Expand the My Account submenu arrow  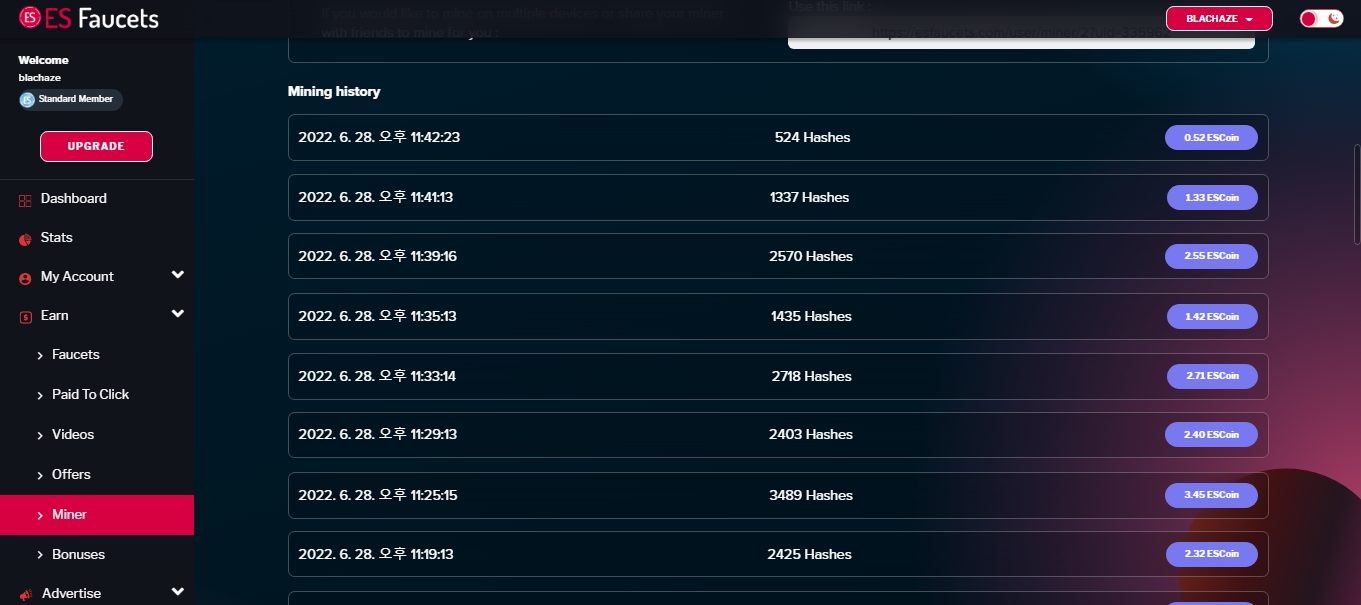[x=178, y=275]
